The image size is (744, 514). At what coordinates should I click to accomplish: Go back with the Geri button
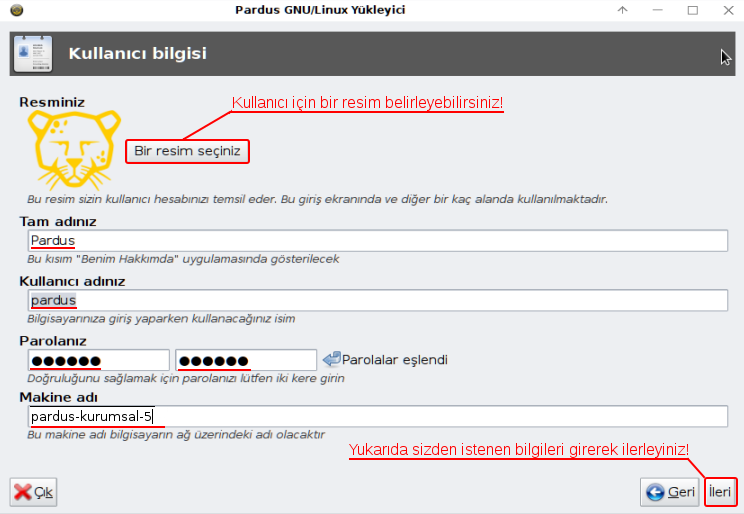(670, 492)
